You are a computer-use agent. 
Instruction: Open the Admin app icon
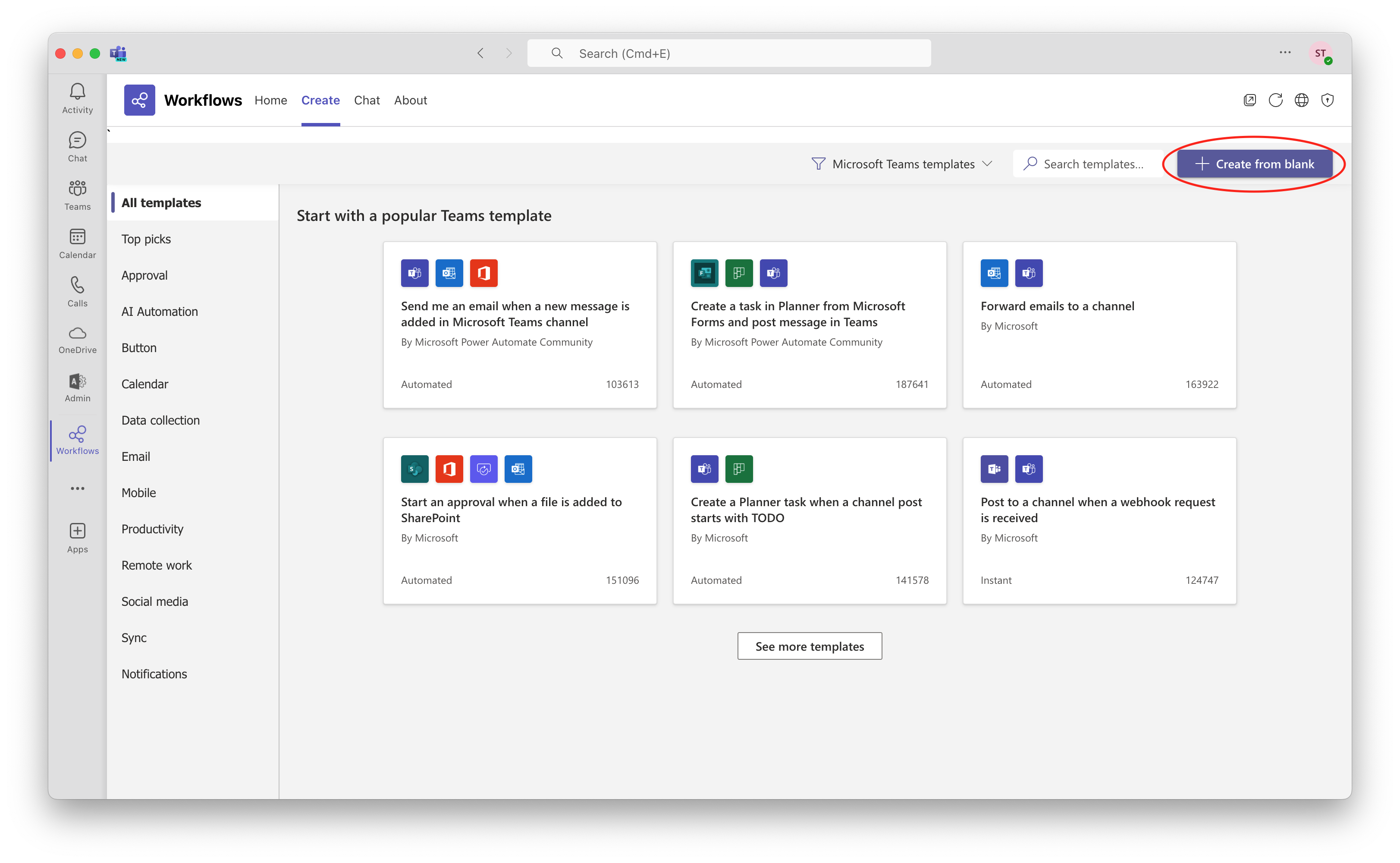[77, 387]
